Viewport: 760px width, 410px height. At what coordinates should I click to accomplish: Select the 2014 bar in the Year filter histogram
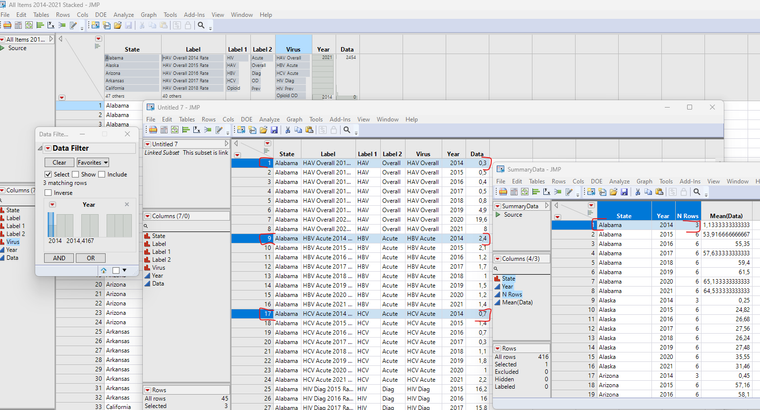coord(53,225)
